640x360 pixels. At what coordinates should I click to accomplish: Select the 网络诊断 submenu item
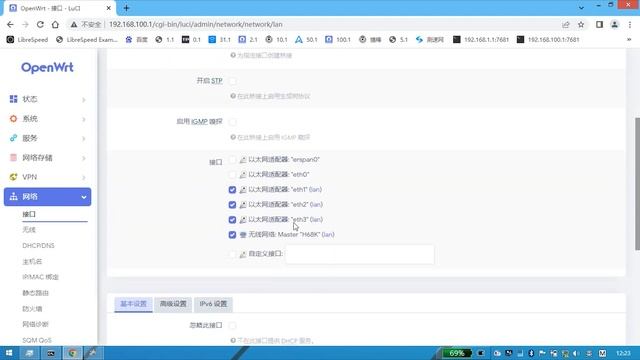tap(36, 324)
